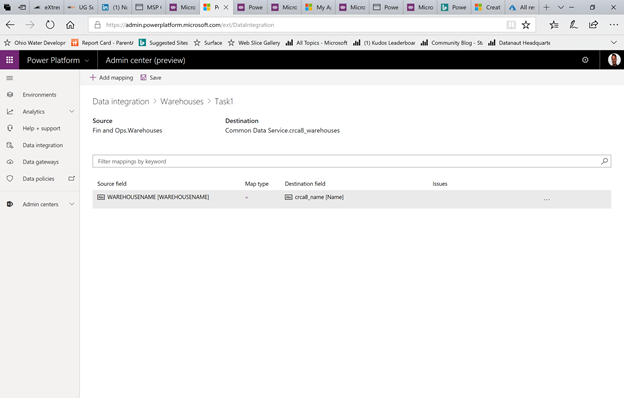The image size is (624, 398).
Task: Open Kudos Leaderboar bookmark
Action: click(x=384, y=43)
